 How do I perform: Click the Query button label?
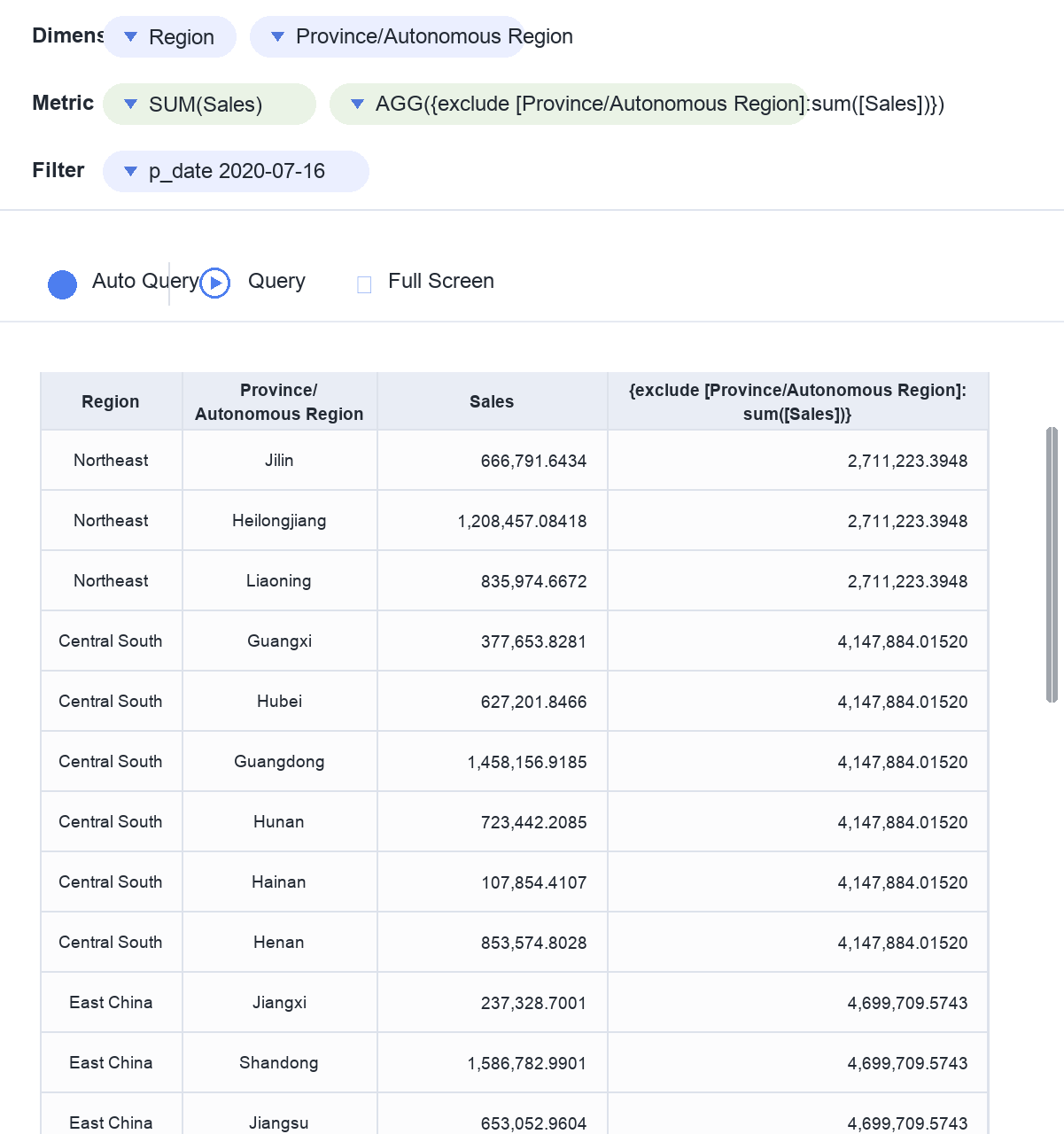pos(276,281)
